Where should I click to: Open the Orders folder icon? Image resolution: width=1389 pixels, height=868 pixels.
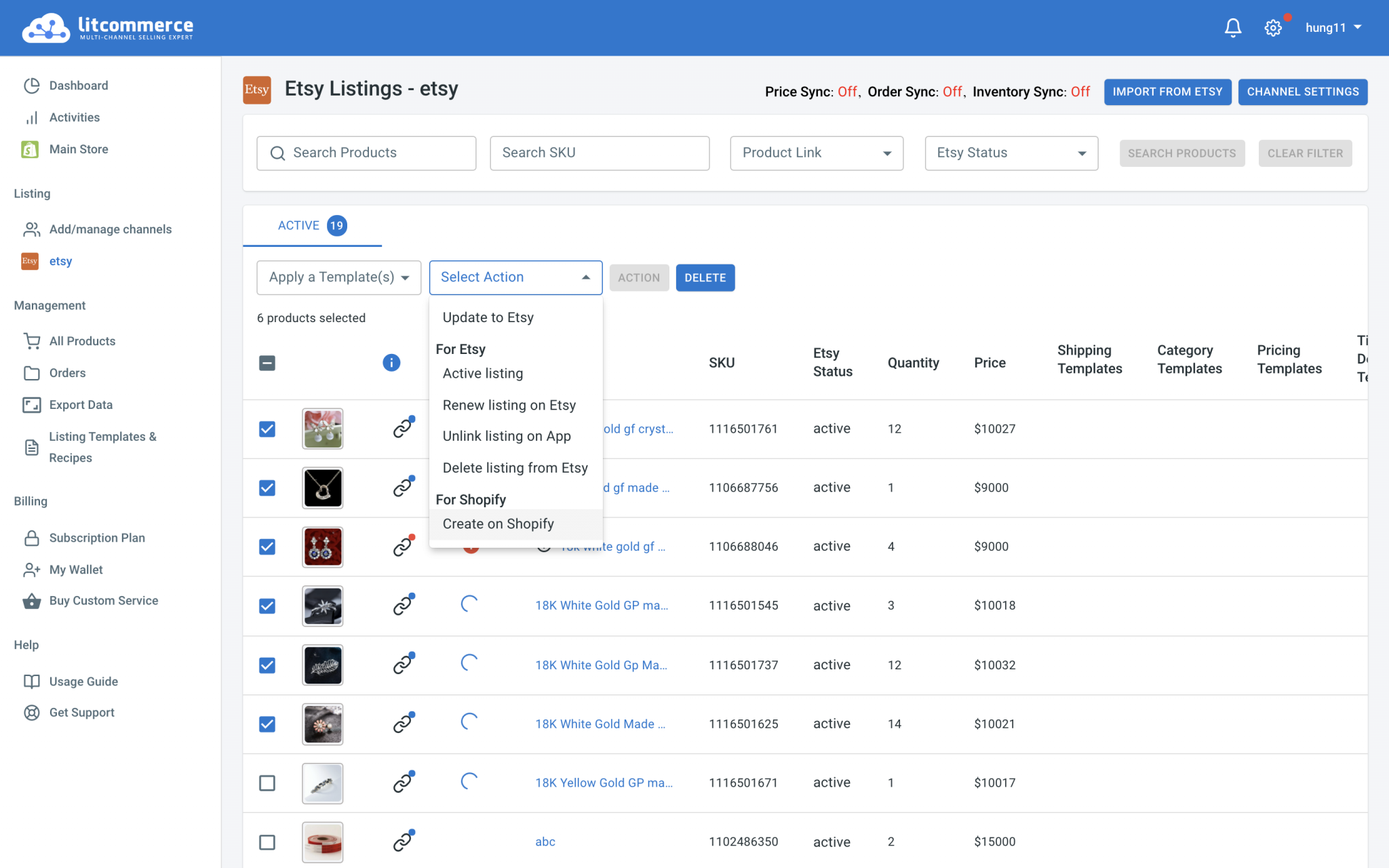point(31,373)
